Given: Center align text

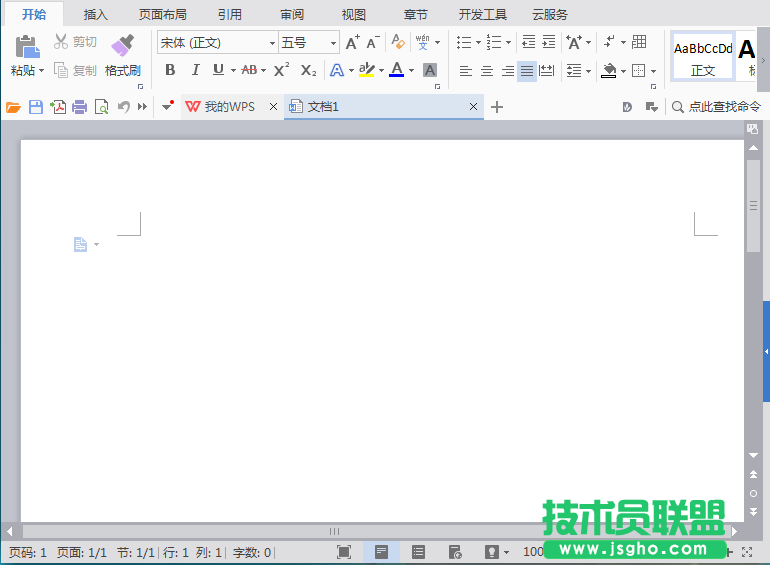Looking at the screenshot, I should (x=487, y=71).
